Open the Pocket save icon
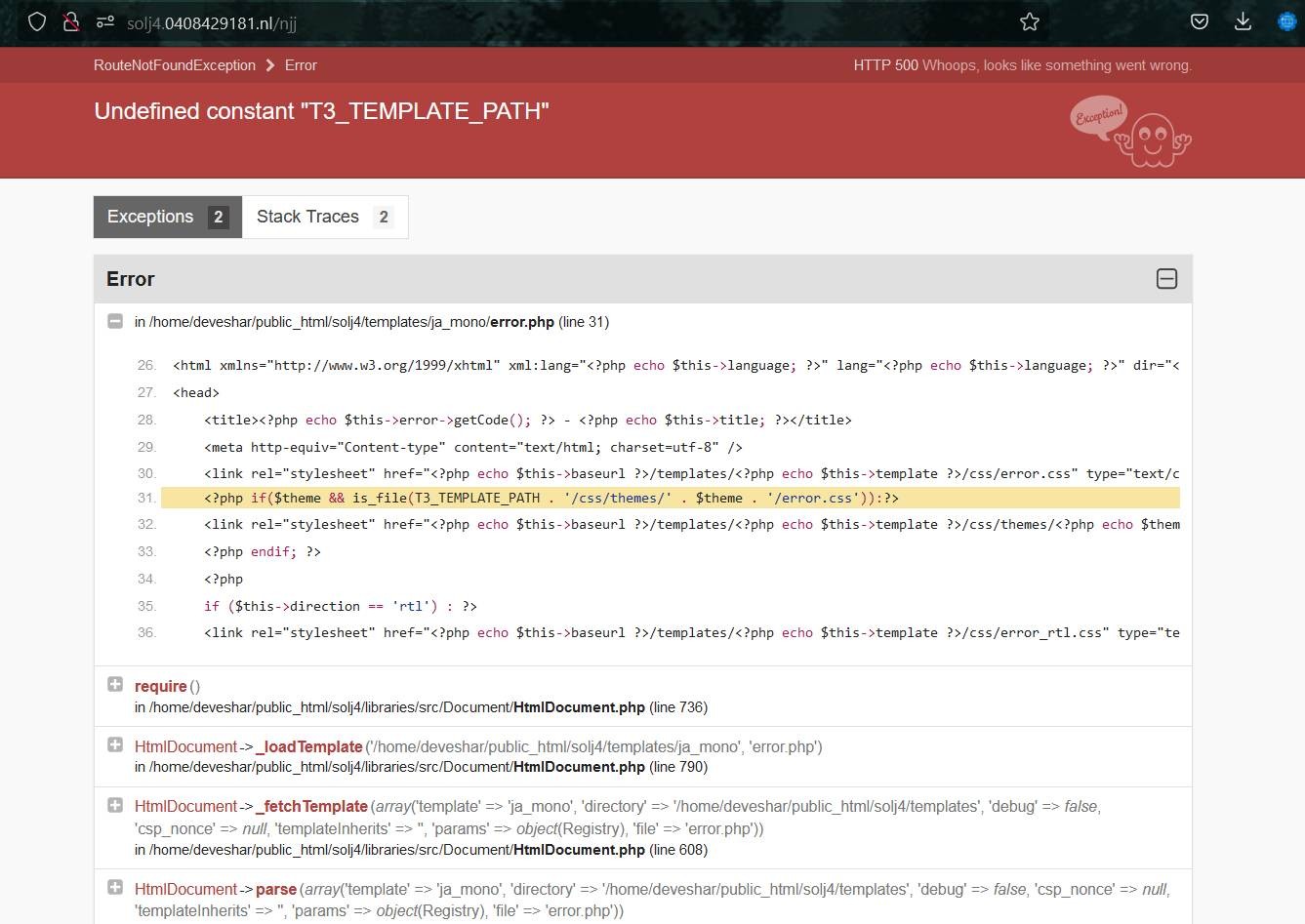Image resolution: width=1305 pixels, height=924 pixels. (1200, 21)
